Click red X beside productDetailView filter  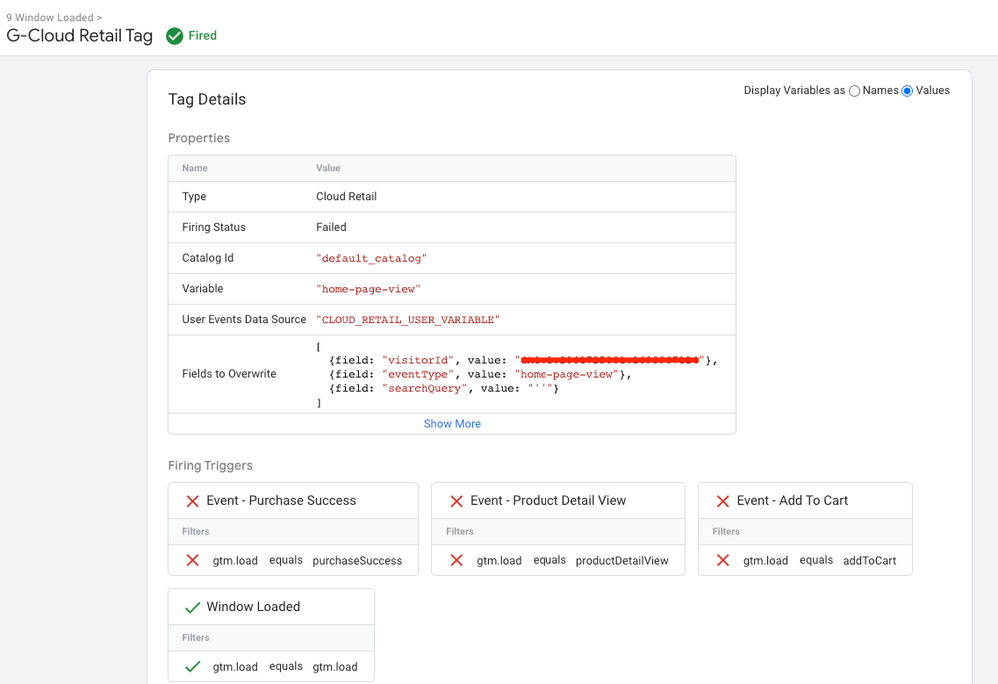click(x=456, y=561)
